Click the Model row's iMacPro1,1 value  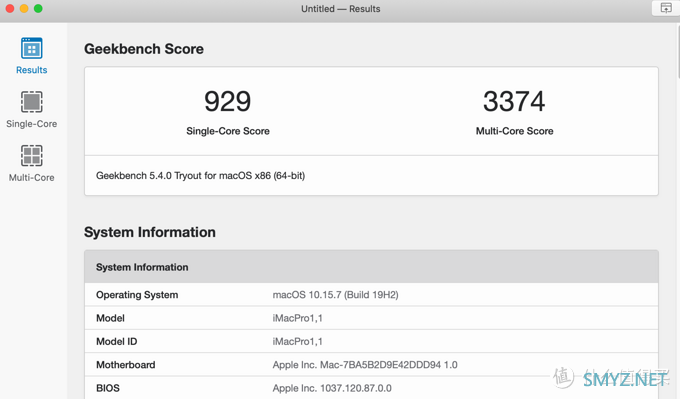point(298,318)
